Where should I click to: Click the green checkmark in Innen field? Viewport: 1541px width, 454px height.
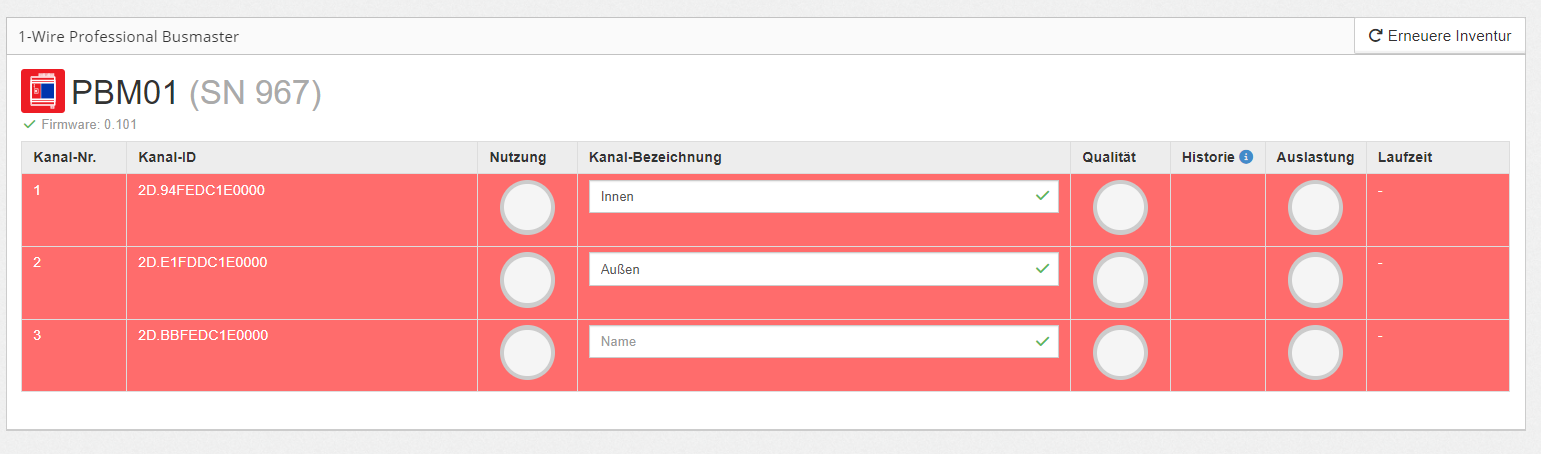coord(1043,196)
